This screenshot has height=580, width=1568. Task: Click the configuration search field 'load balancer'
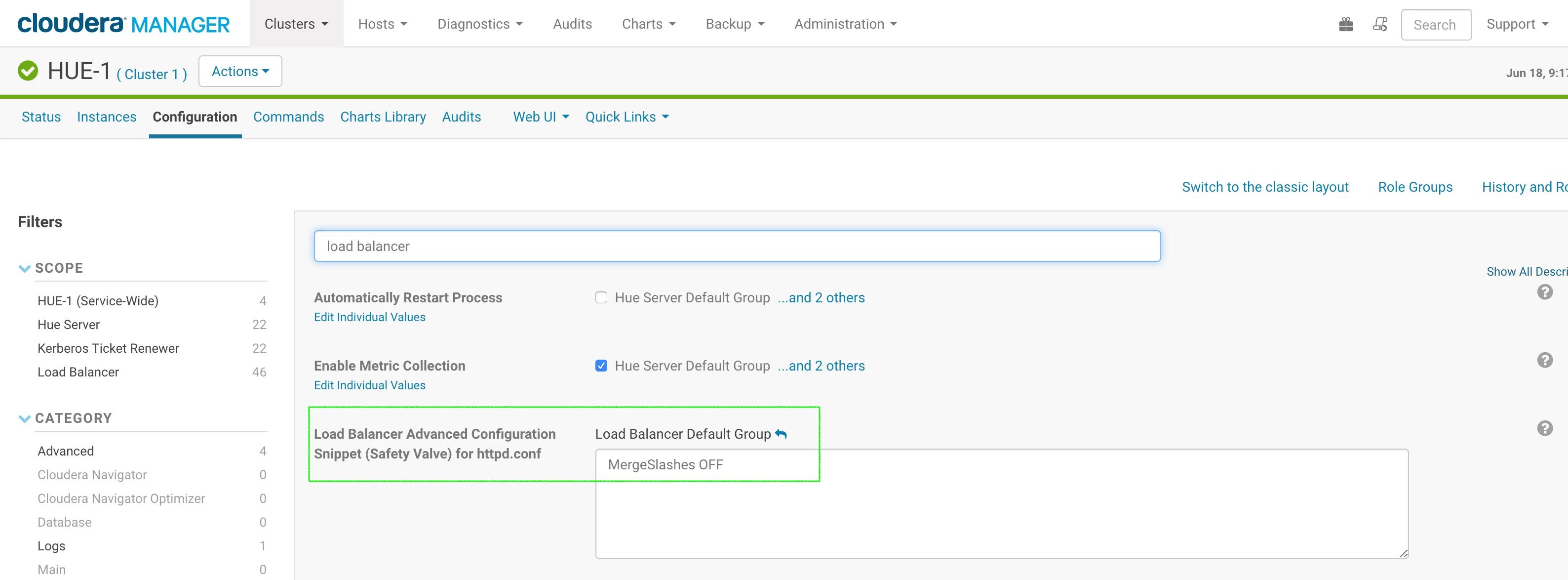(737, 246)
